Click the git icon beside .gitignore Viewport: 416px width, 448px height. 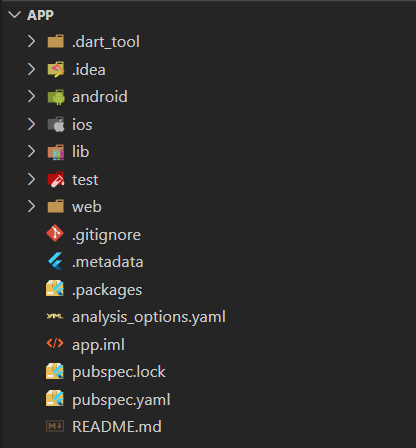pyautogui.click(x=55, y=233)
